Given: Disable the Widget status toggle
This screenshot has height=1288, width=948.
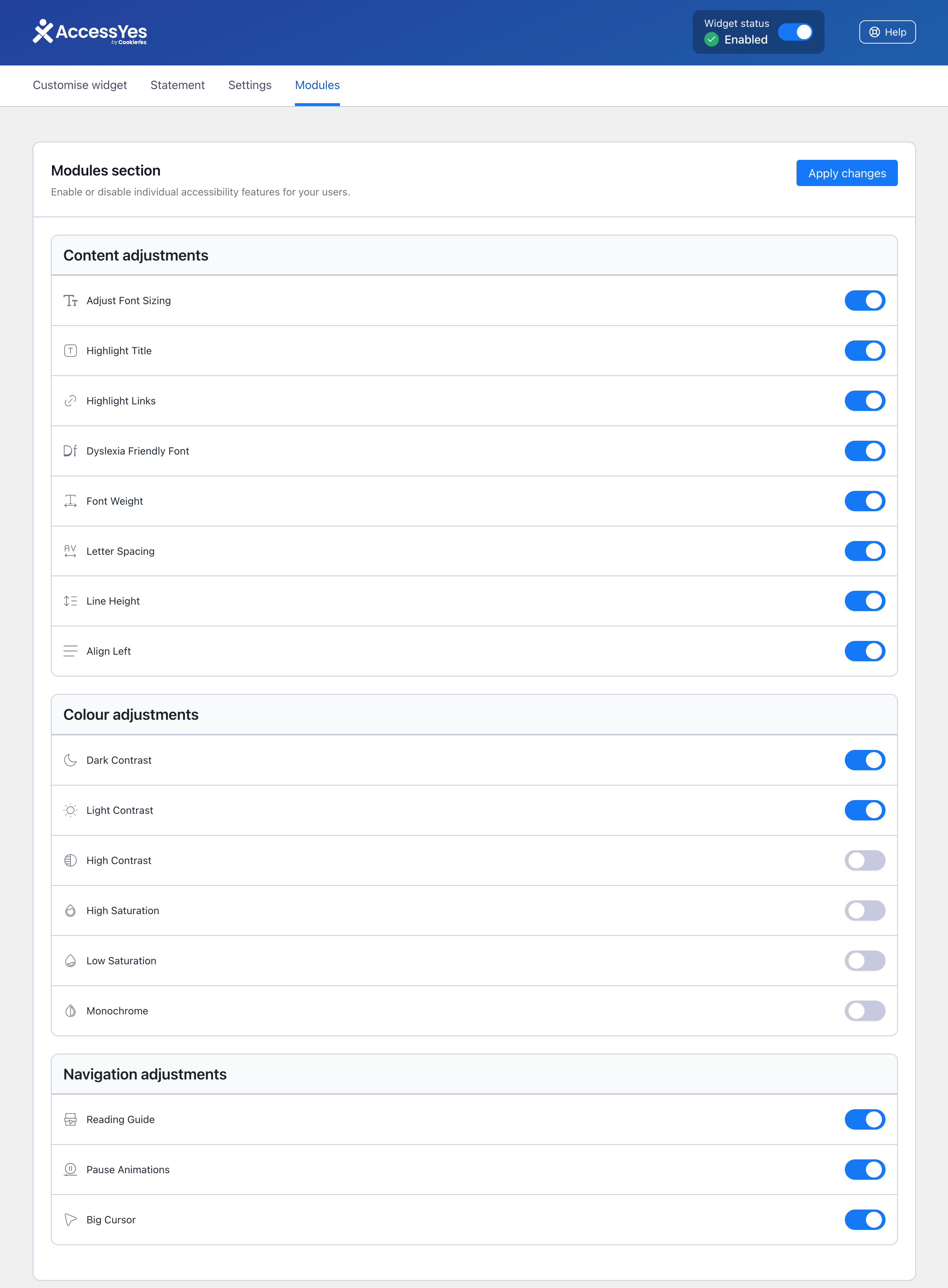Looking at the screenshot, I should click(x=795, y=32).
